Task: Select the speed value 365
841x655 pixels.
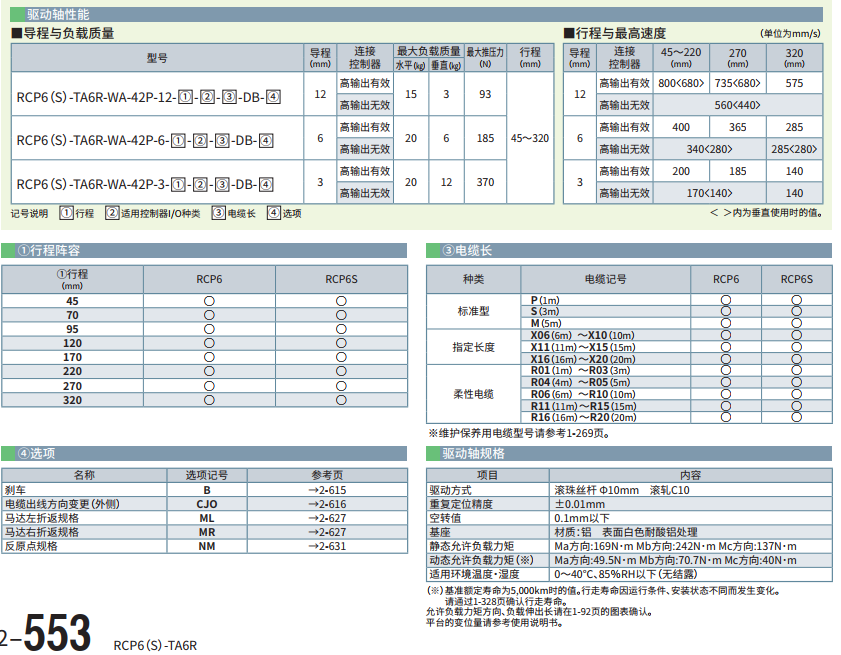Action: tap(737, 127)
